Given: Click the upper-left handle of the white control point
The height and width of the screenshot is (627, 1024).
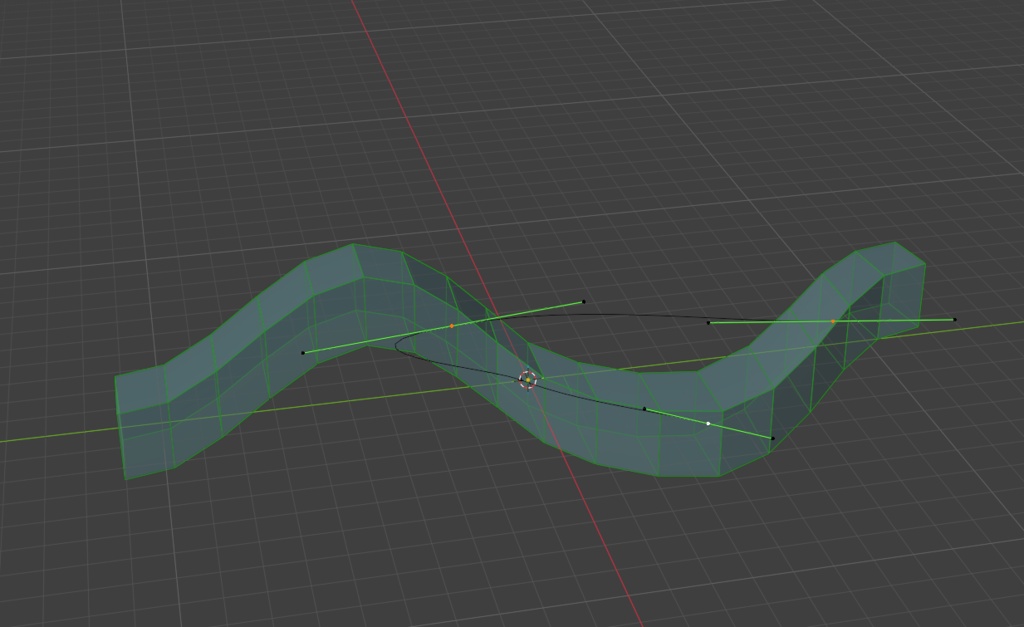Looking at the screenshot, I should click(x=645, y=409).
